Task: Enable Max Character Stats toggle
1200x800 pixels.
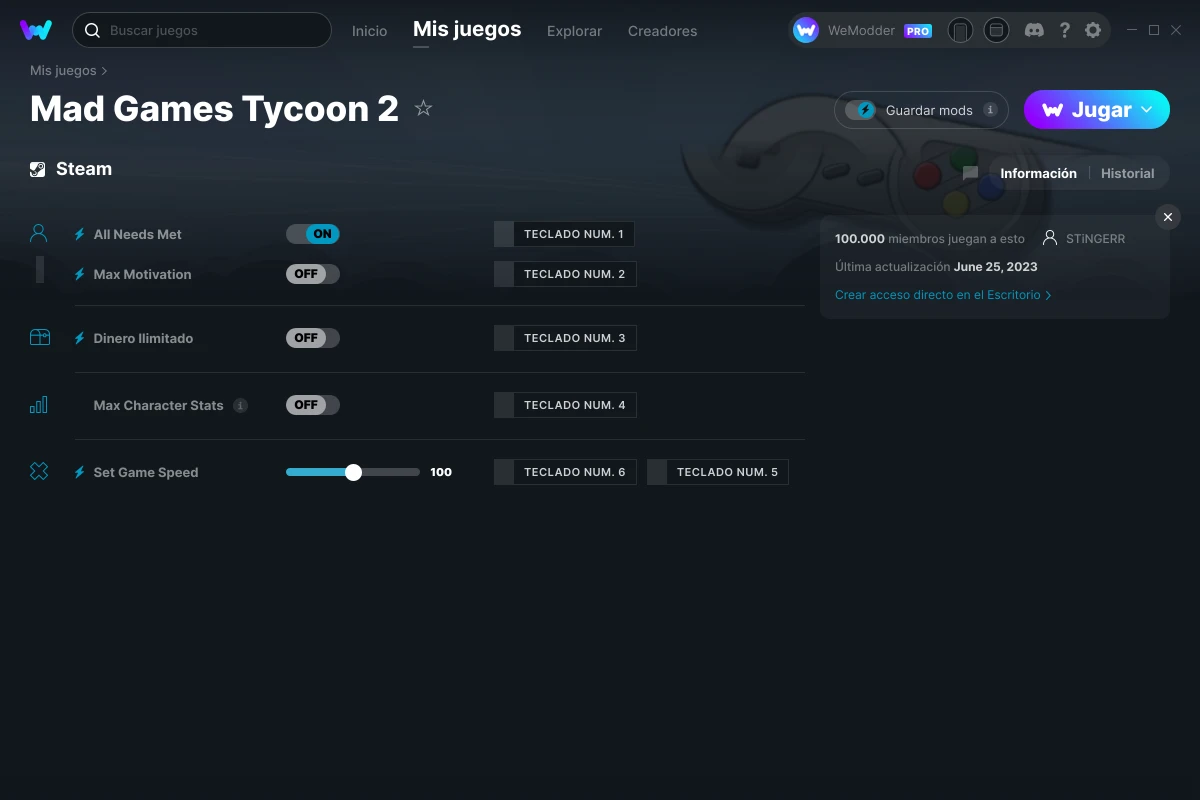Action: point(313,405)
